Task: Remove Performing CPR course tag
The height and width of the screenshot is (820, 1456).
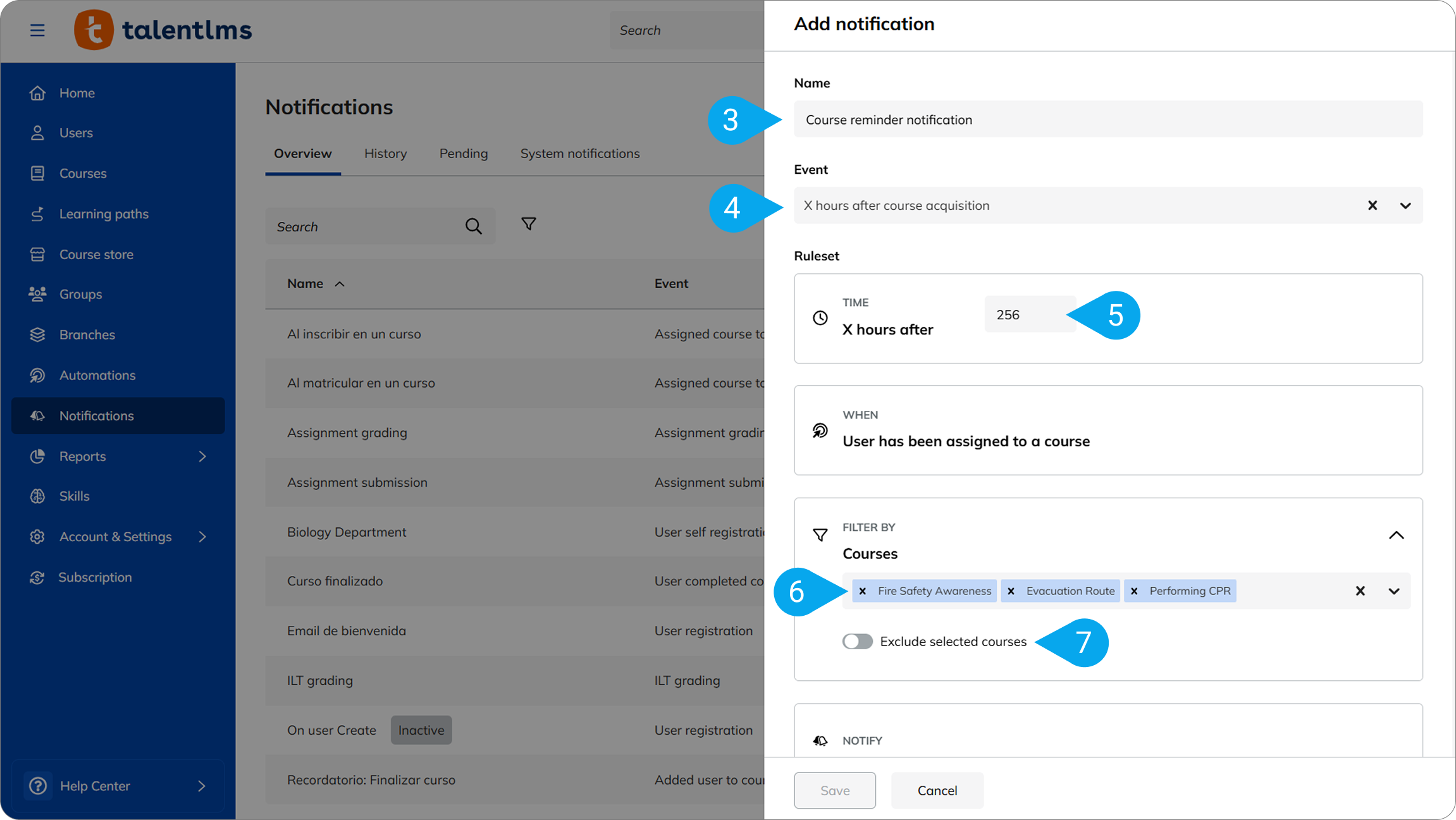Action: (1134, 591)
